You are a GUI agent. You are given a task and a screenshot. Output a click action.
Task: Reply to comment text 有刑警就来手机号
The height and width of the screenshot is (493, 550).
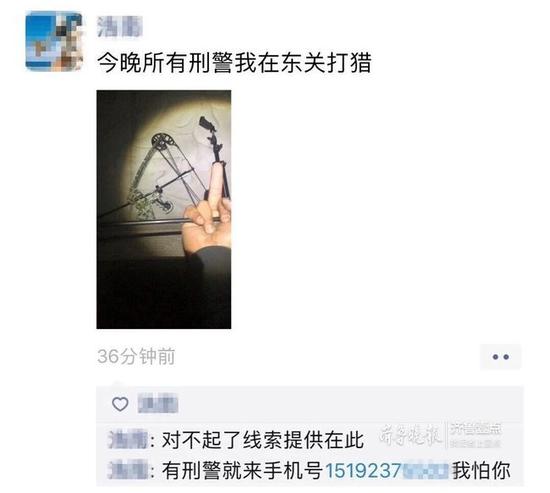click(242, 471)
